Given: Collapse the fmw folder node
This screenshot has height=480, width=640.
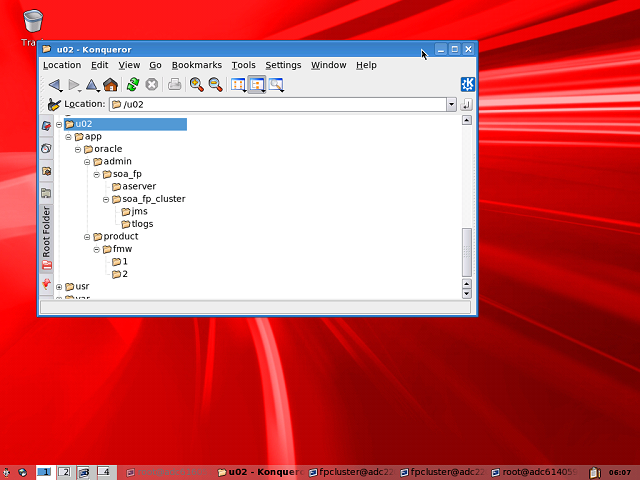Looking at the screenshot, I should [97, 250].
